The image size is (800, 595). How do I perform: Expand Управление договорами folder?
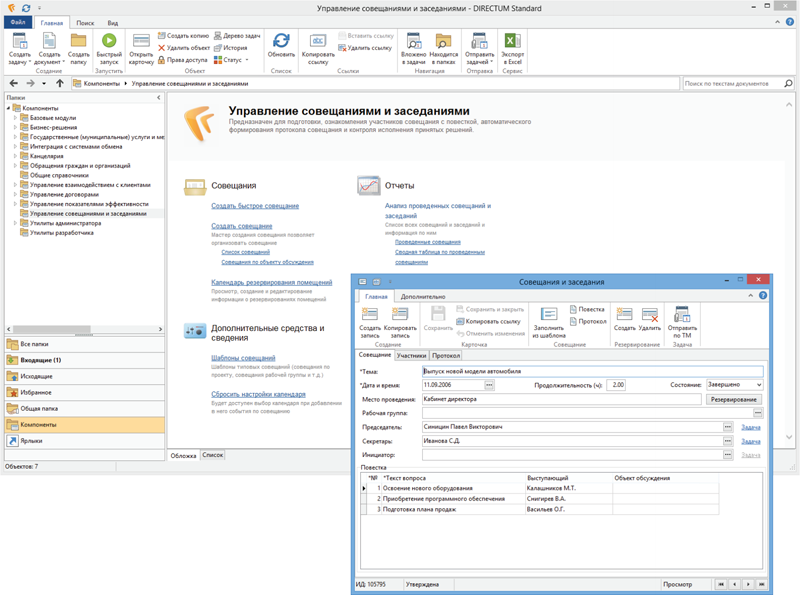coord(15,194)
